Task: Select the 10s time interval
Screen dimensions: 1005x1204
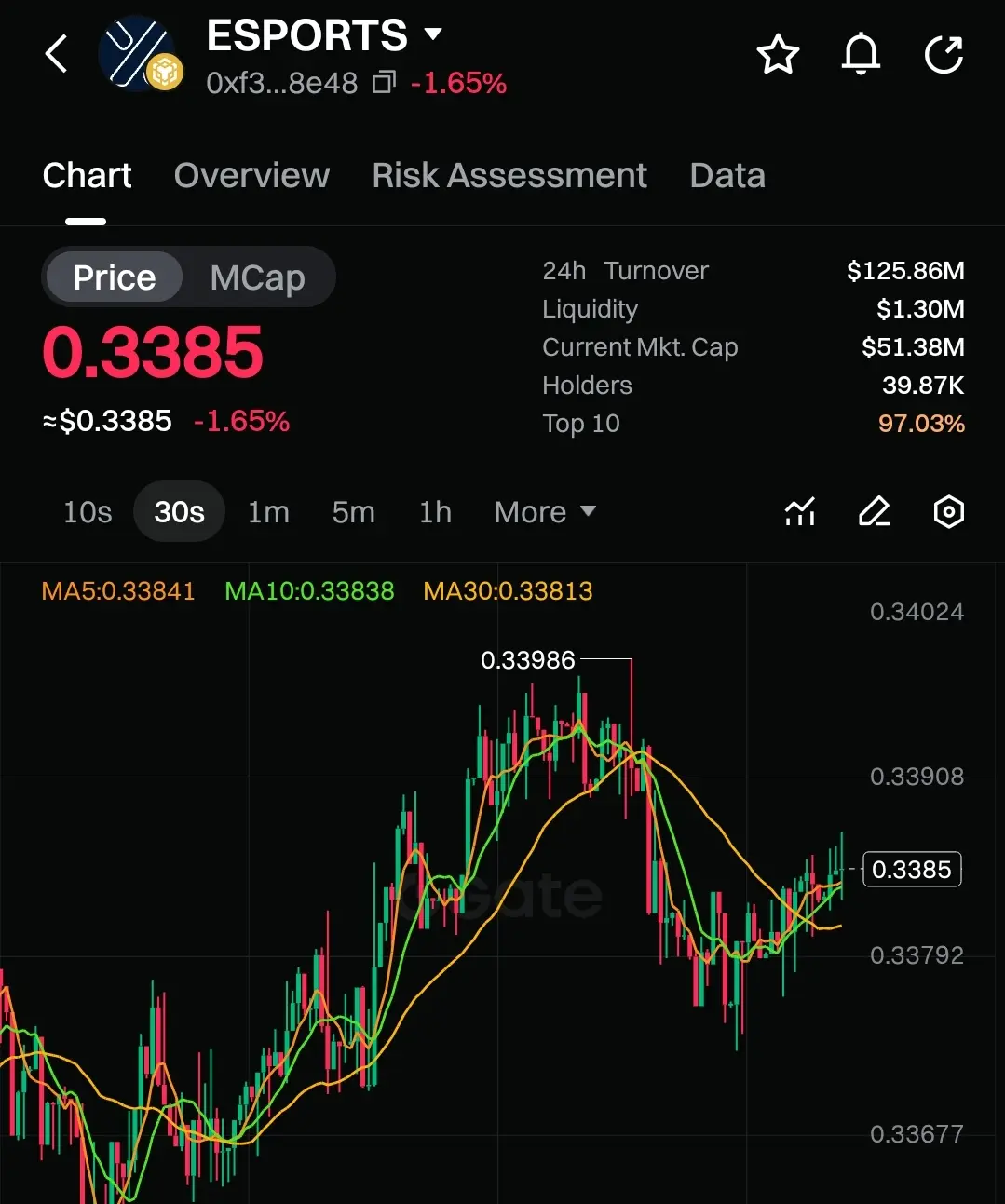Action: [88, 512]
